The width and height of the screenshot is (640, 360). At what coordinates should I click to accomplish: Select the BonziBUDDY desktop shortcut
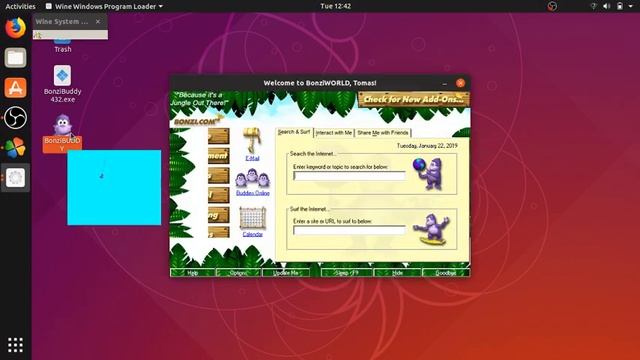(x=62, y=133)
